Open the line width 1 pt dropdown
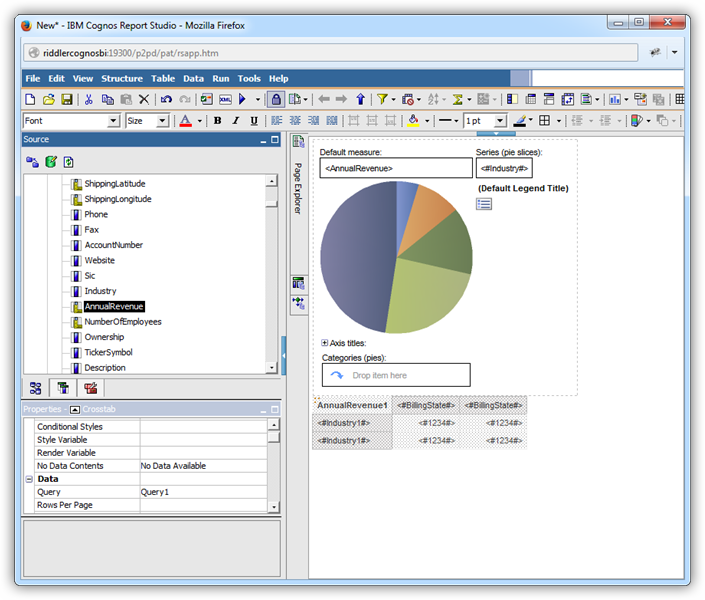The image size is (705, 600). (x=501, y=121)
